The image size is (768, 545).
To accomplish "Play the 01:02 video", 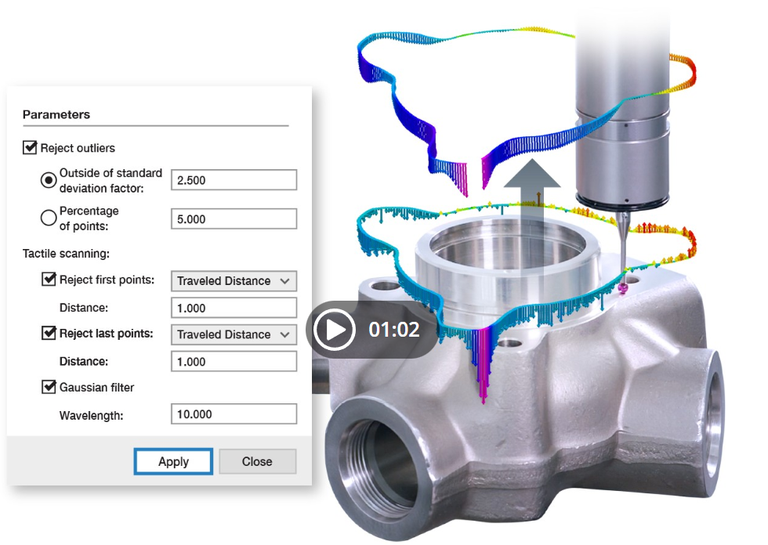I will pos(332,329).
